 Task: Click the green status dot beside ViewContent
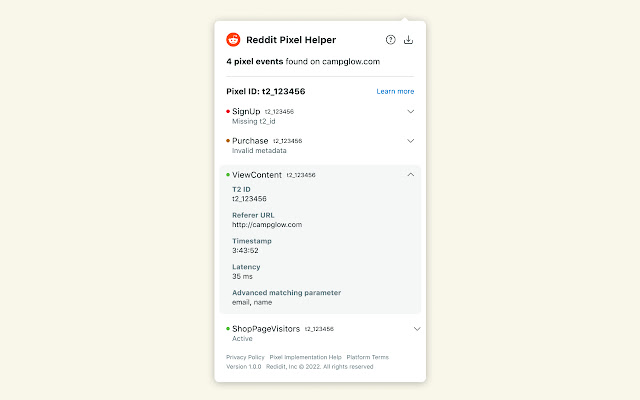tap(228, 175)
